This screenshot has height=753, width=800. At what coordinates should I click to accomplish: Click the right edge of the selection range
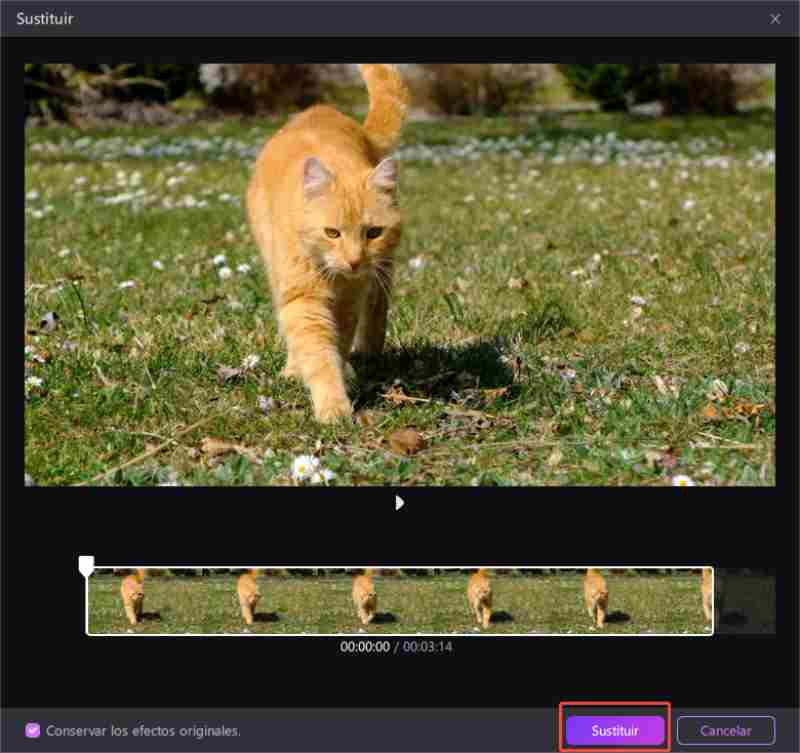pos(713,601)
